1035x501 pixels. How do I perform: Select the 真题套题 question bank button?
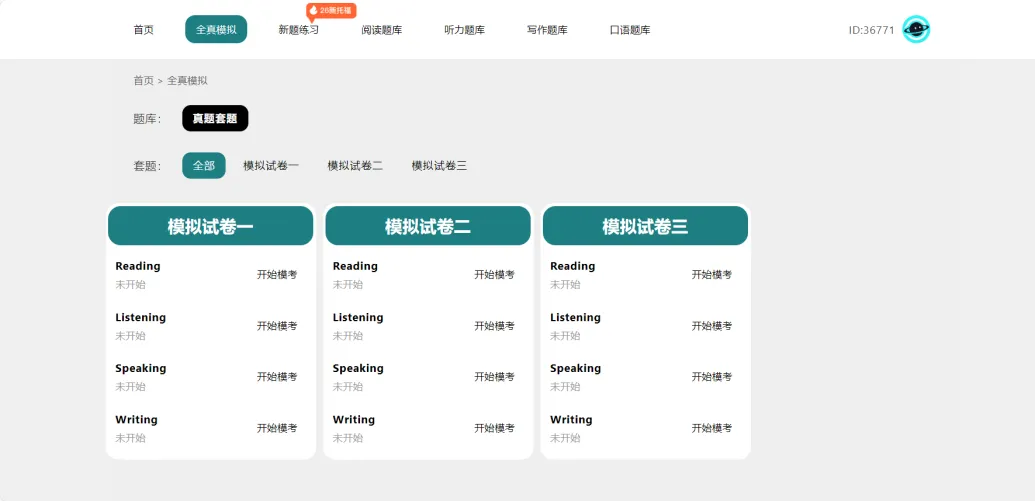(215, 118)
